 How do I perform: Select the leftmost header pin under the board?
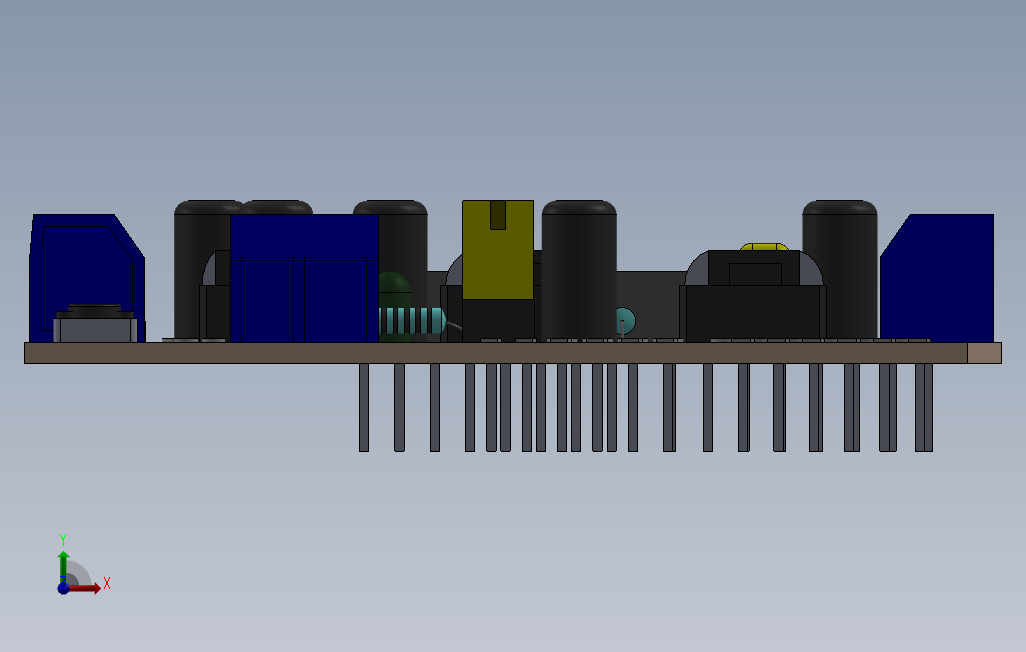click(x=364, y=407)
